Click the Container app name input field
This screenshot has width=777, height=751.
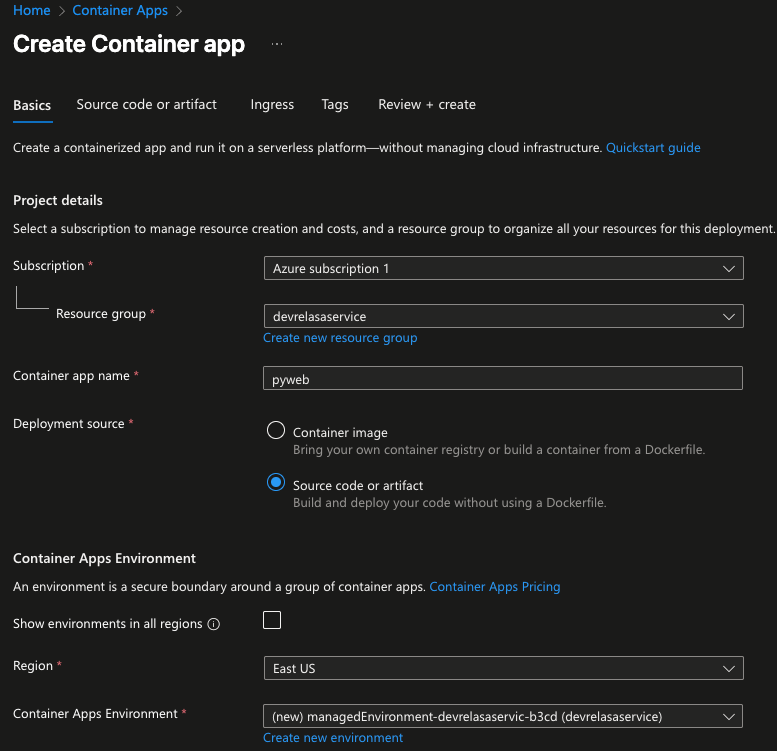click(503, 377)
